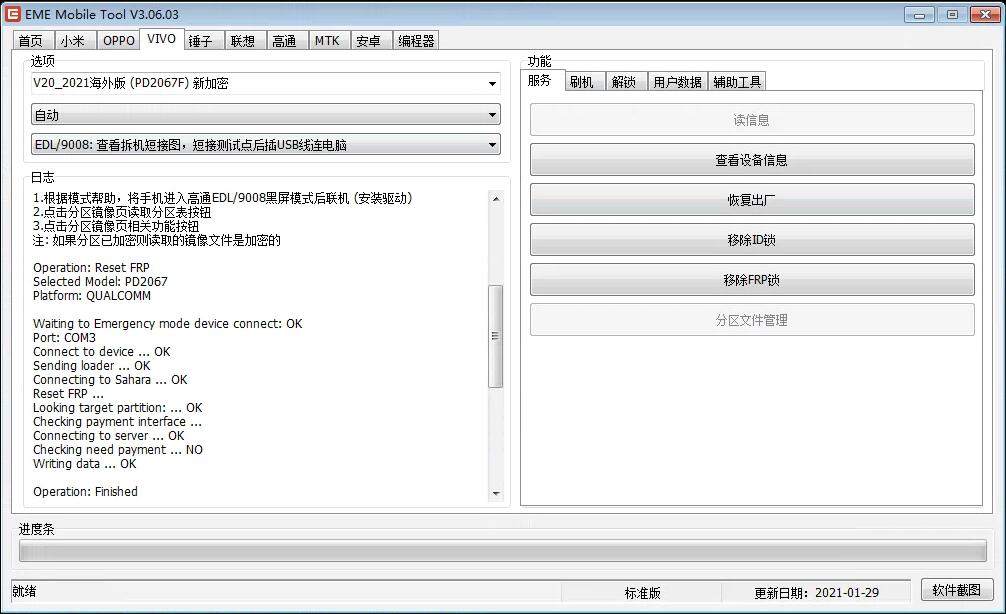Click the 移除ID锁 button

[x=752, y=239]
